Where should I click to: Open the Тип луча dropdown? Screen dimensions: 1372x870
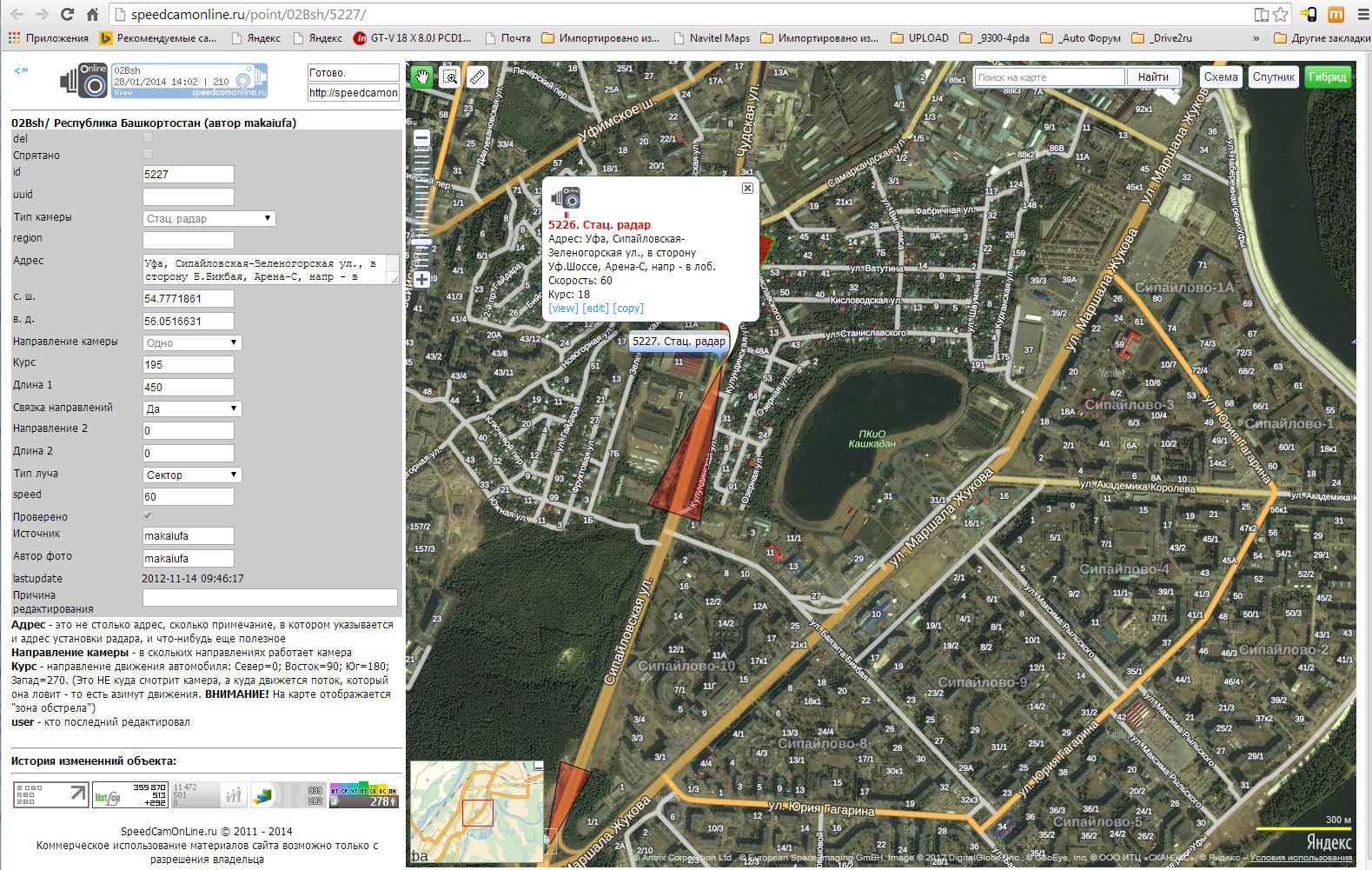(192, 475)
